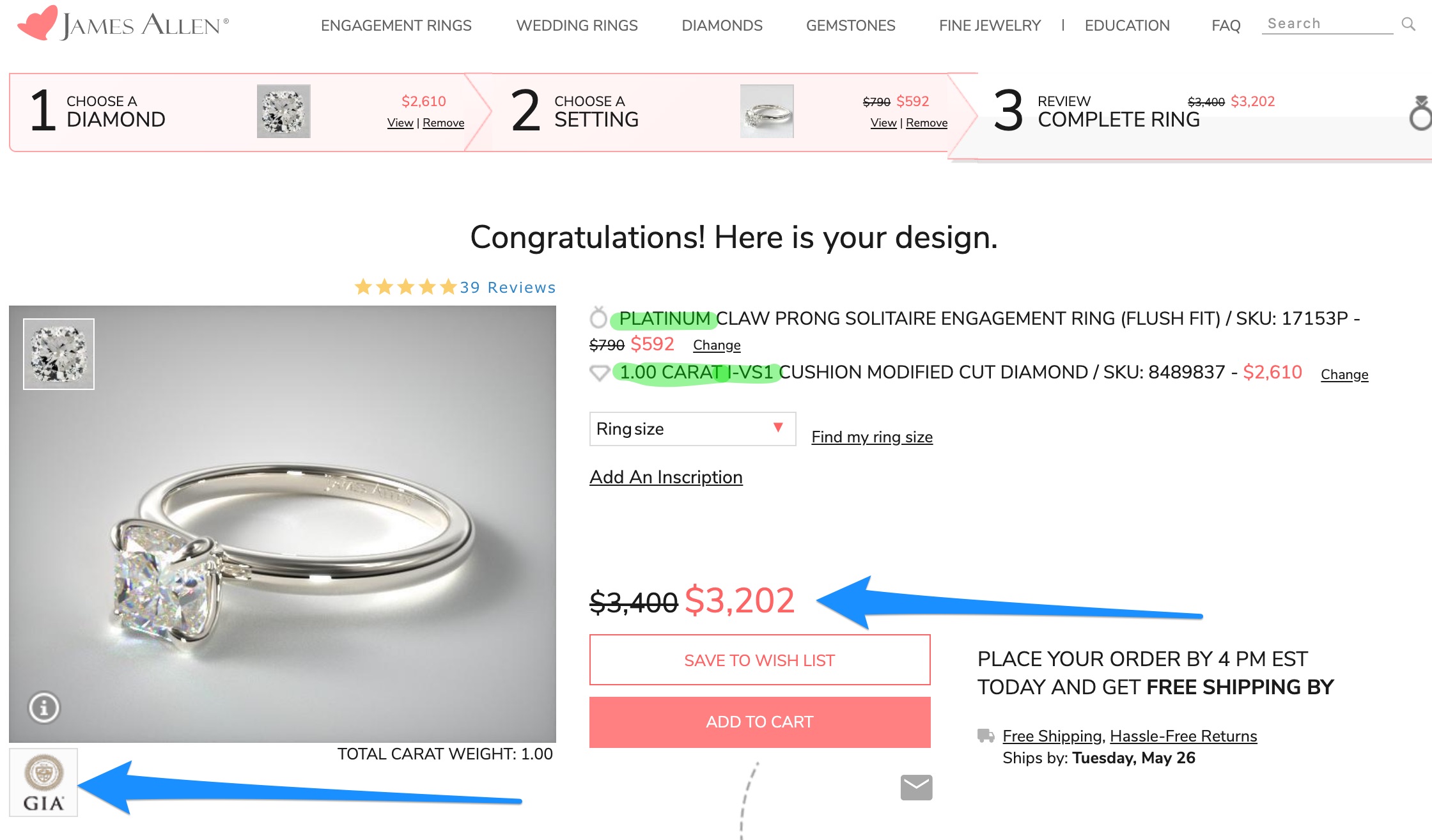
Task: Click Save to Wish List
Action: [x=759, y=660]
